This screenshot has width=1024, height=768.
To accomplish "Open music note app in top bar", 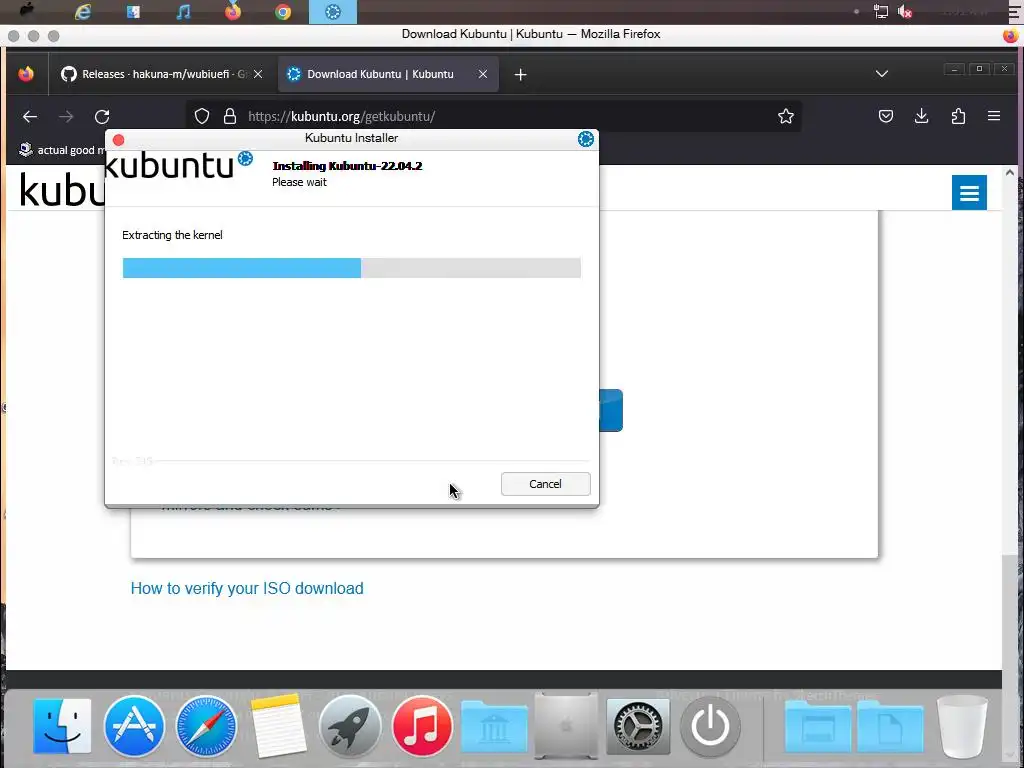I will [184, 12].
